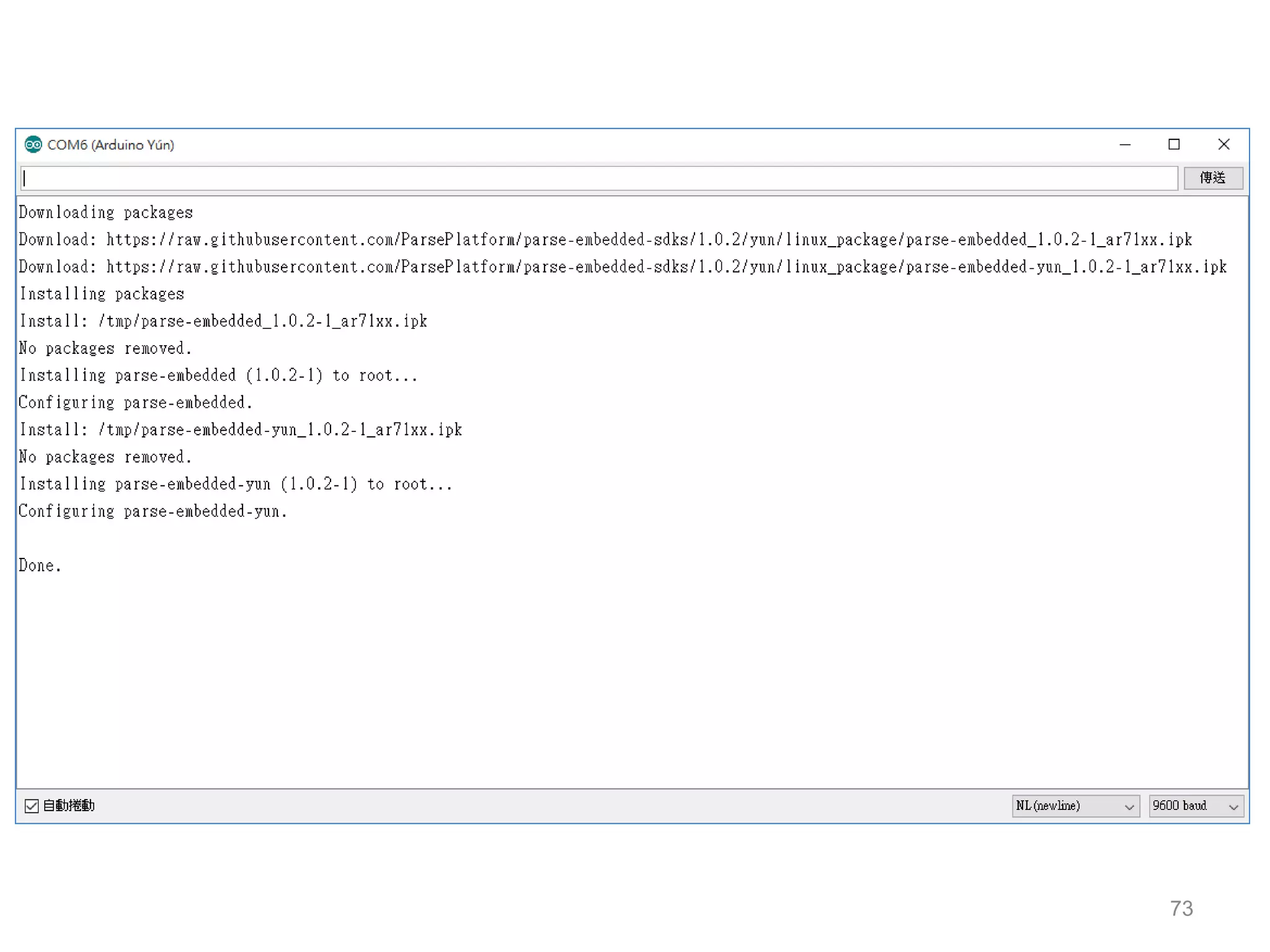The image size is (1270, 952).
Task: Toggle the 自動捲動 autoscroll checkbox
Action: click(32, 806)
